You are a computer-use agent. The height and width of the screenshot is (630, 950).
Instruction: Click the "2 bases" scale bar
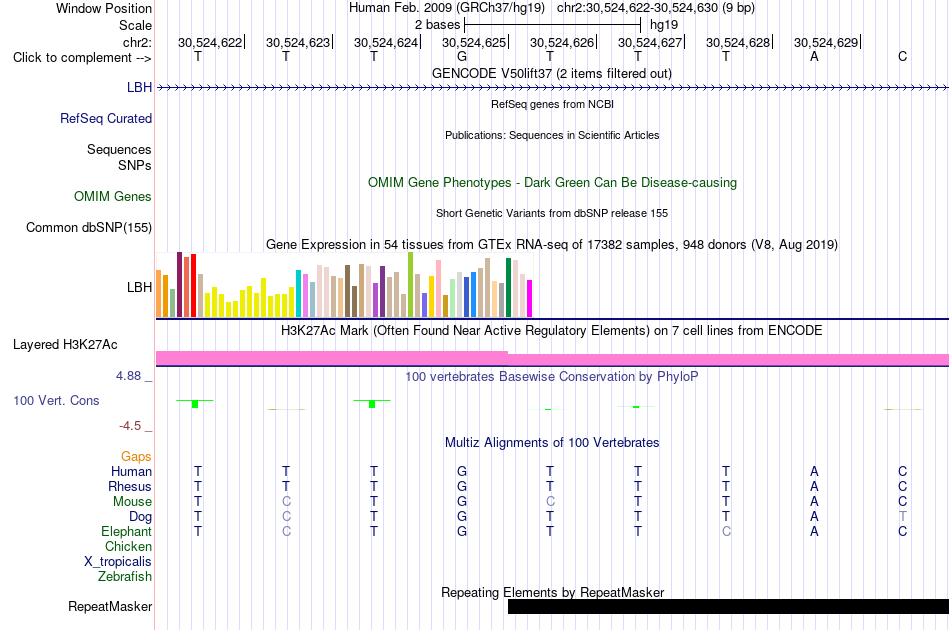coord(552,25)
